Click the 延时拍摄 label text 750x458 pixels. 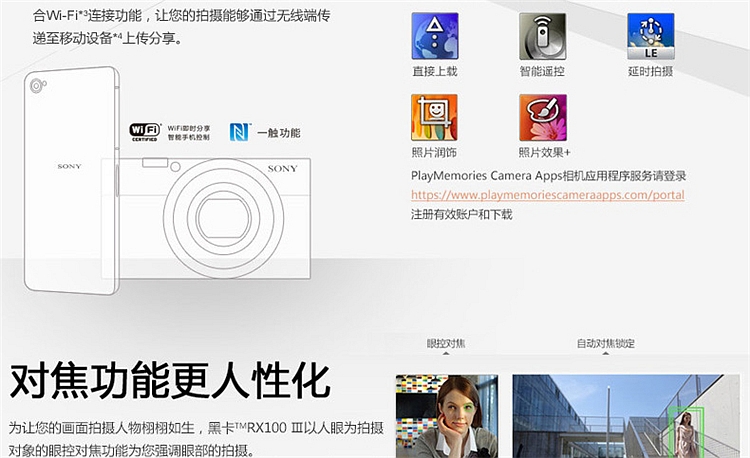[651, 71]
